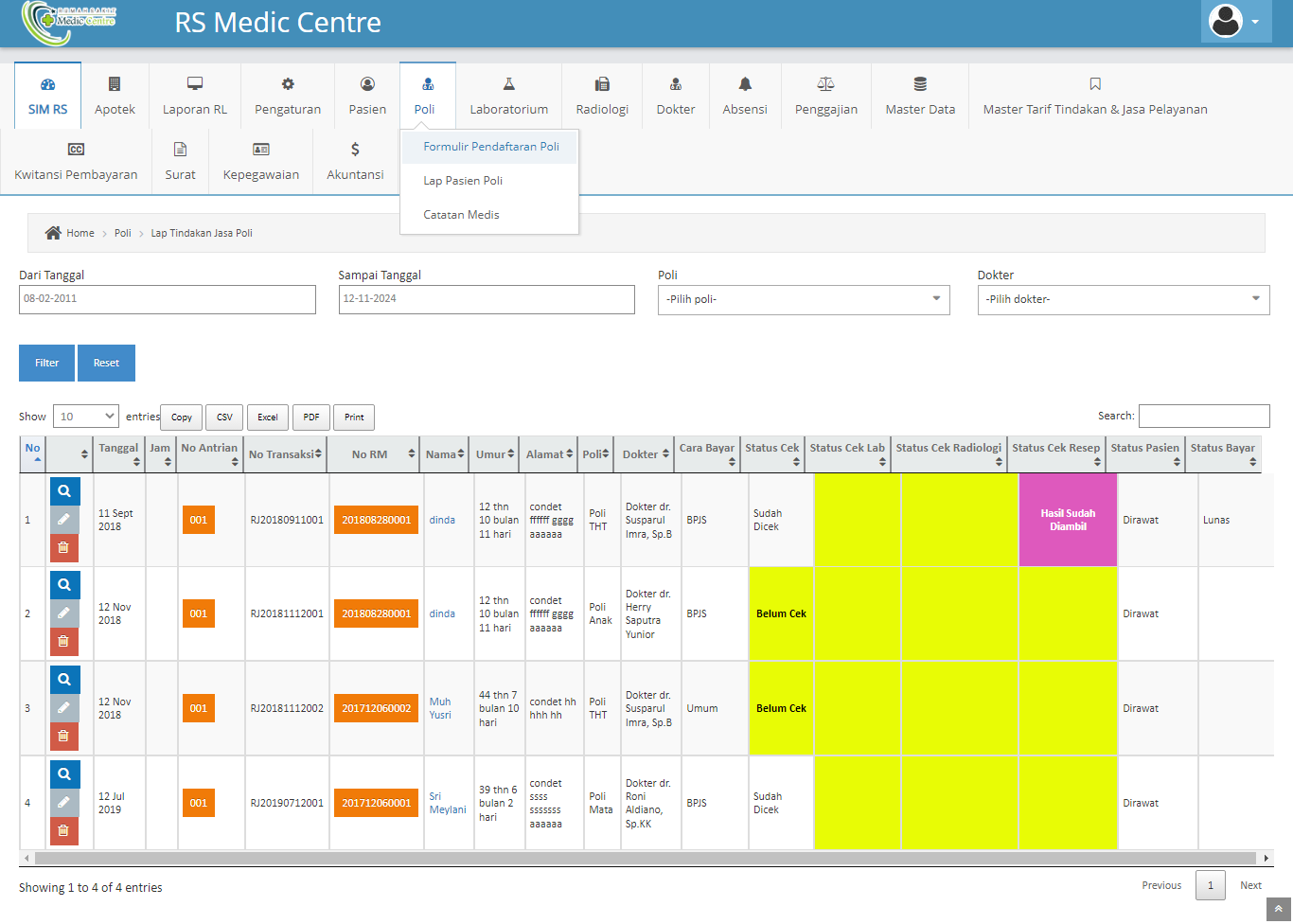1293x924 pixels.
Task: Sort the table by the Tanggal column header
Action: (x=119, y=453)
